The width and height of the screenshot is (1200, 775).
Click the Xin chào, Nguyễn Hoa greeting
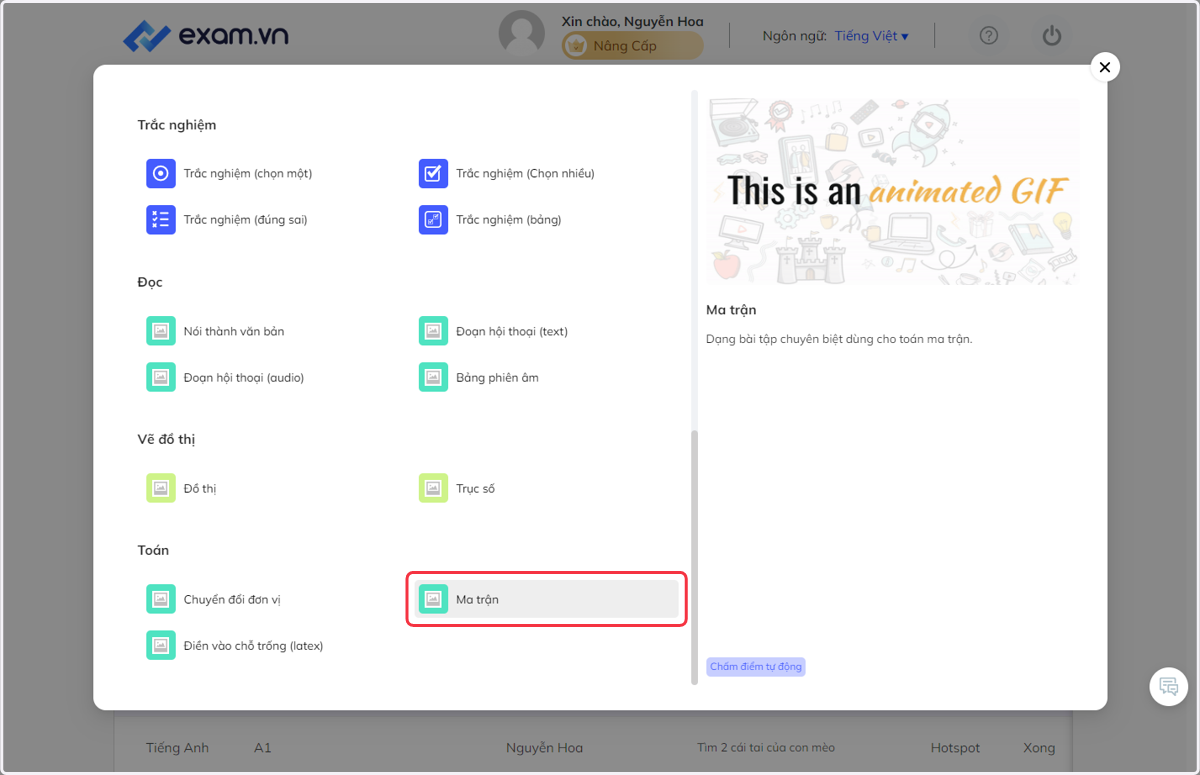632,21
